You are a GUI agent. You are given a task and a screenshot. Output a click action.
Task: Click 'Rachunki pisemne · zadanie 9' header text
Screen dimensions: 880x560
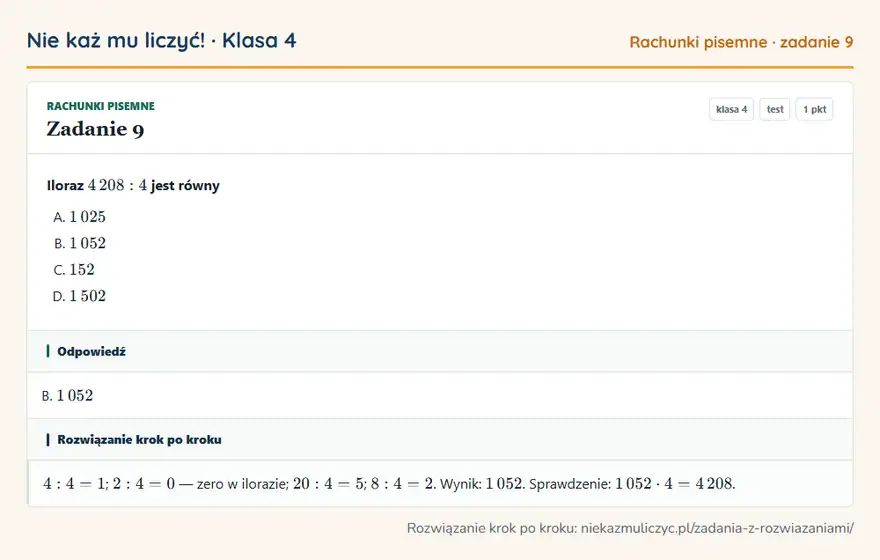(741, 42)
